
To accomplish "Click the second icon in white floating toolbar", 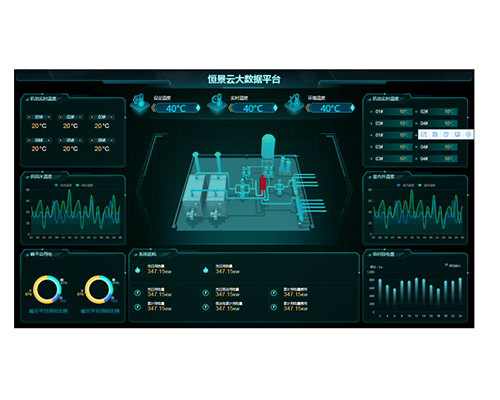I will (435, 134).
